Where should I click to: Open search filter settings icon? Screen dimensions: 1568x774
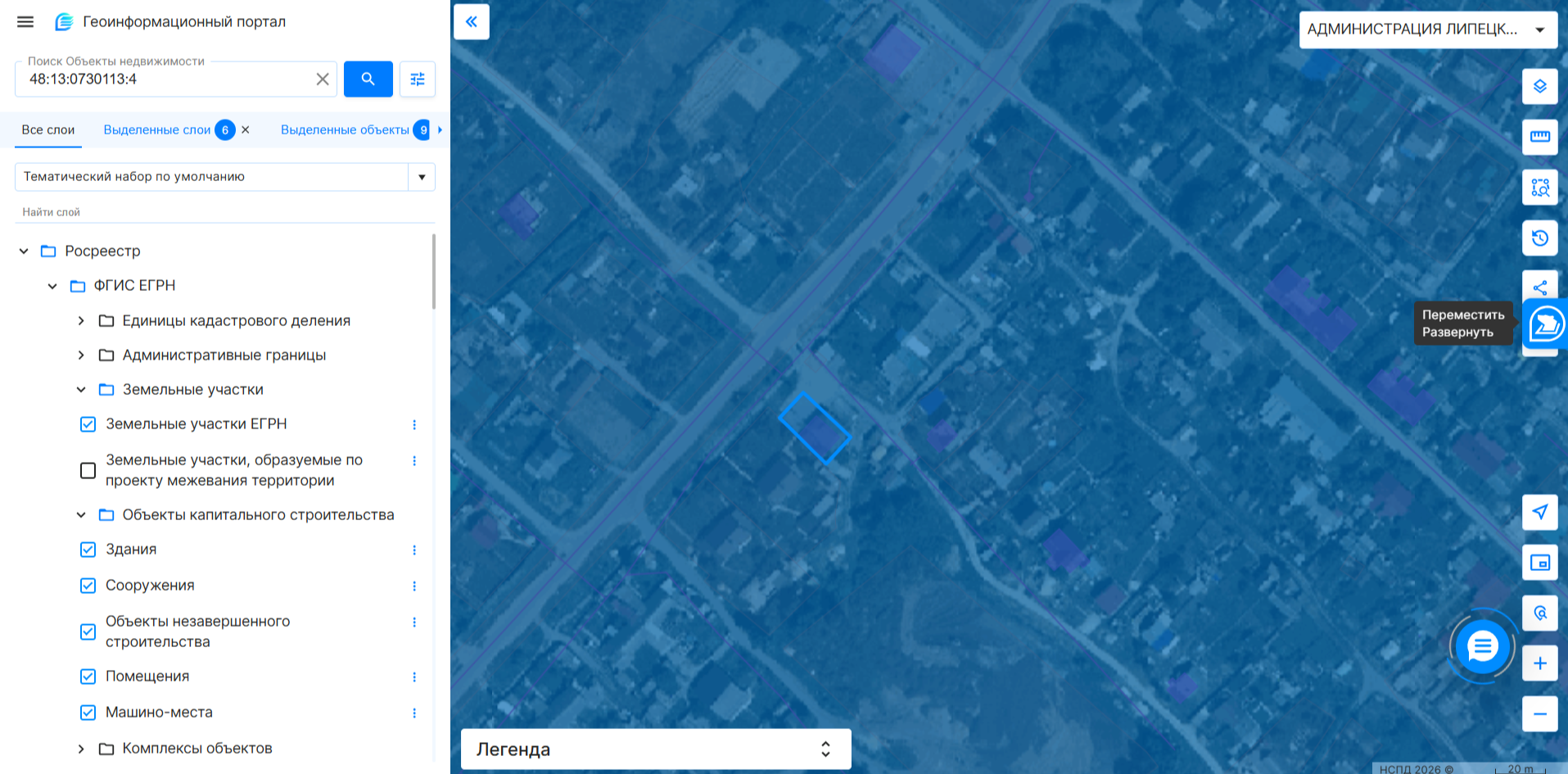(418, 79)
